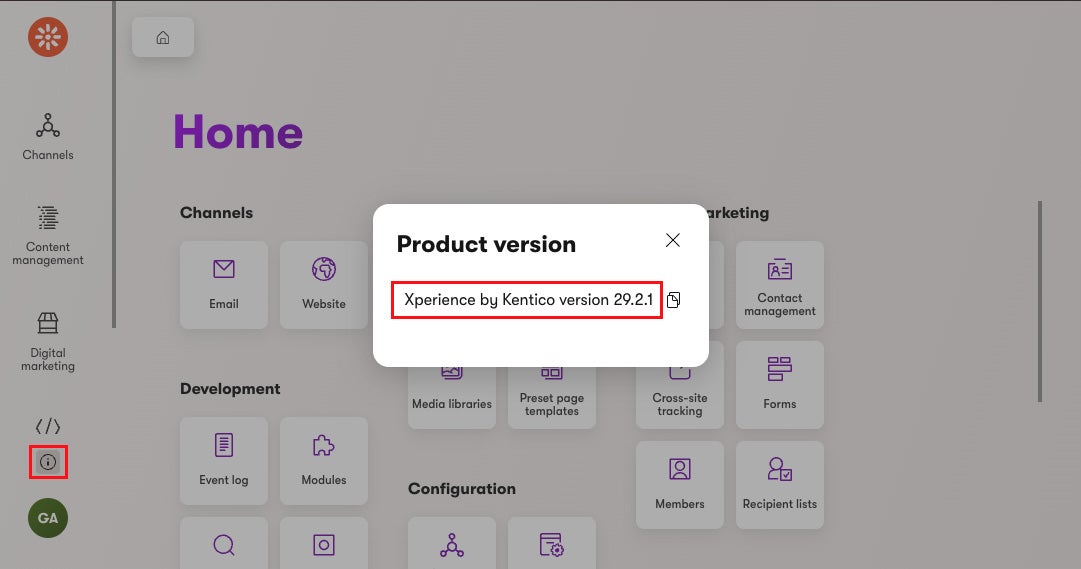Image resolution: width=1081 pixels, height=569 pixels.
Task: Click the product info icon
Action: pos(48,462)
